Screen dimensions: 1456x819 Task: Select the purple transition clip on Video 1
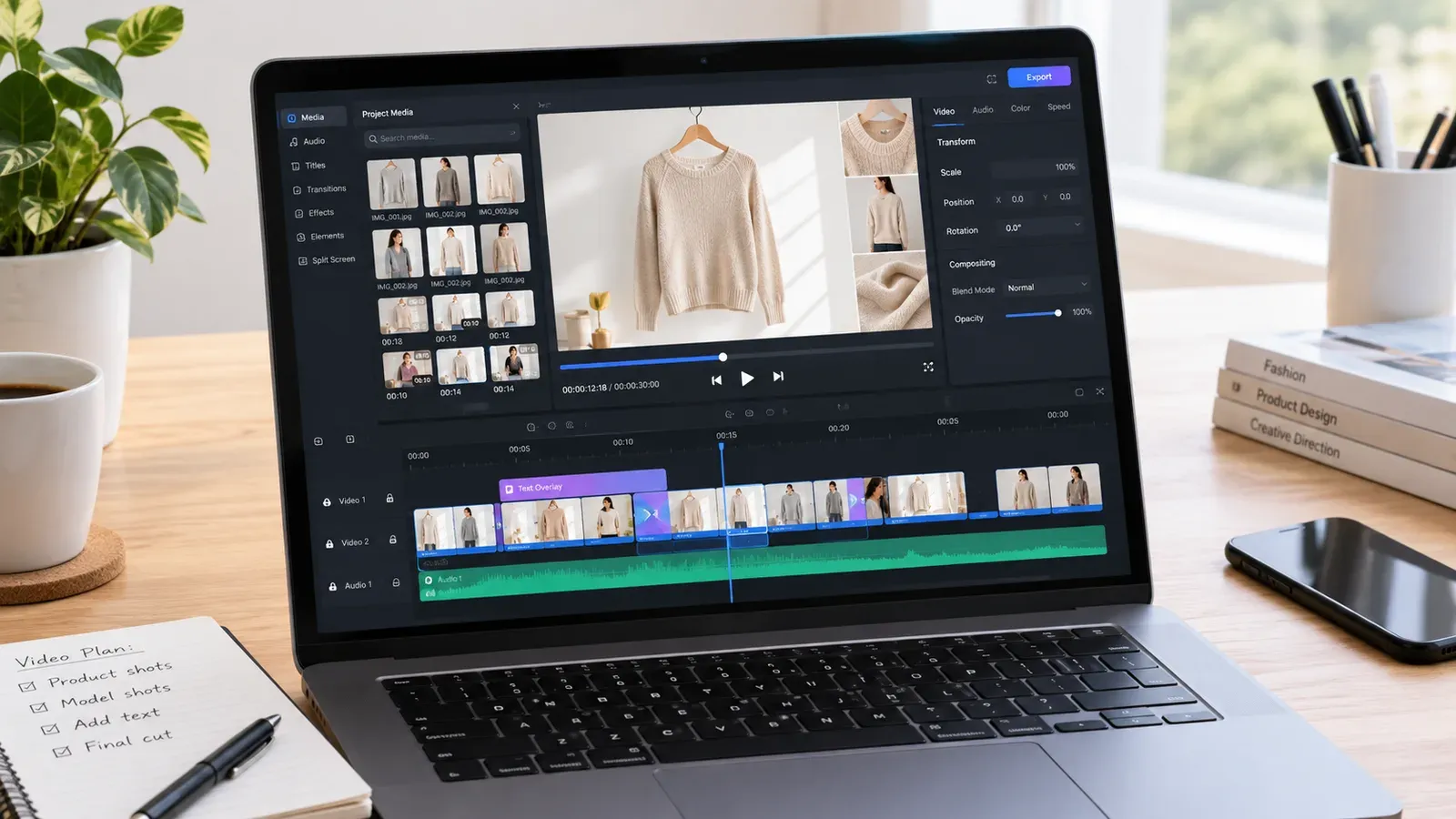[x=652, y=515]
